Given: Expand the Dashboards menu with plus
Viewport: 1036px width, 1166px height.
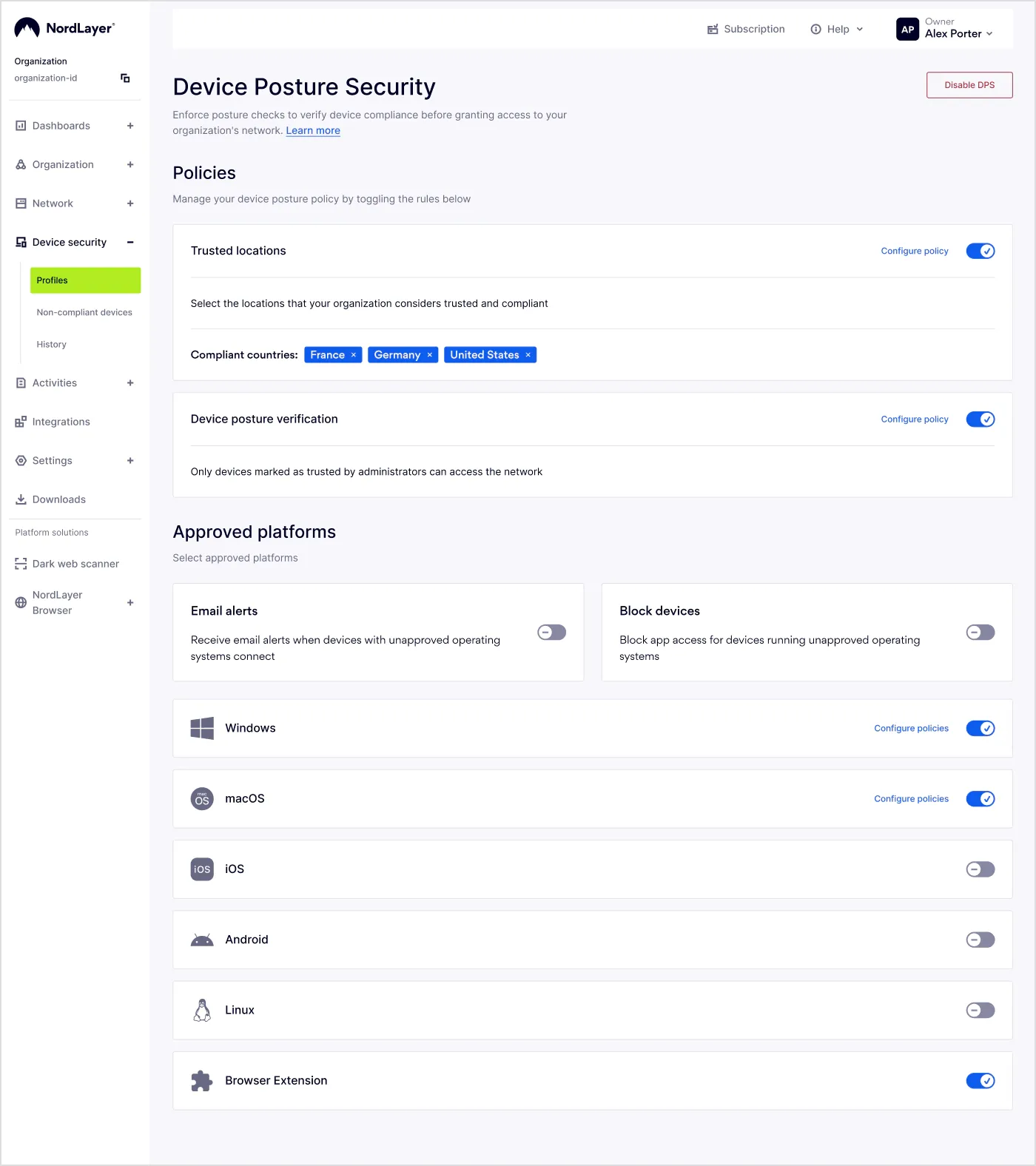Looking at the screenshot, I should [130, 126].
